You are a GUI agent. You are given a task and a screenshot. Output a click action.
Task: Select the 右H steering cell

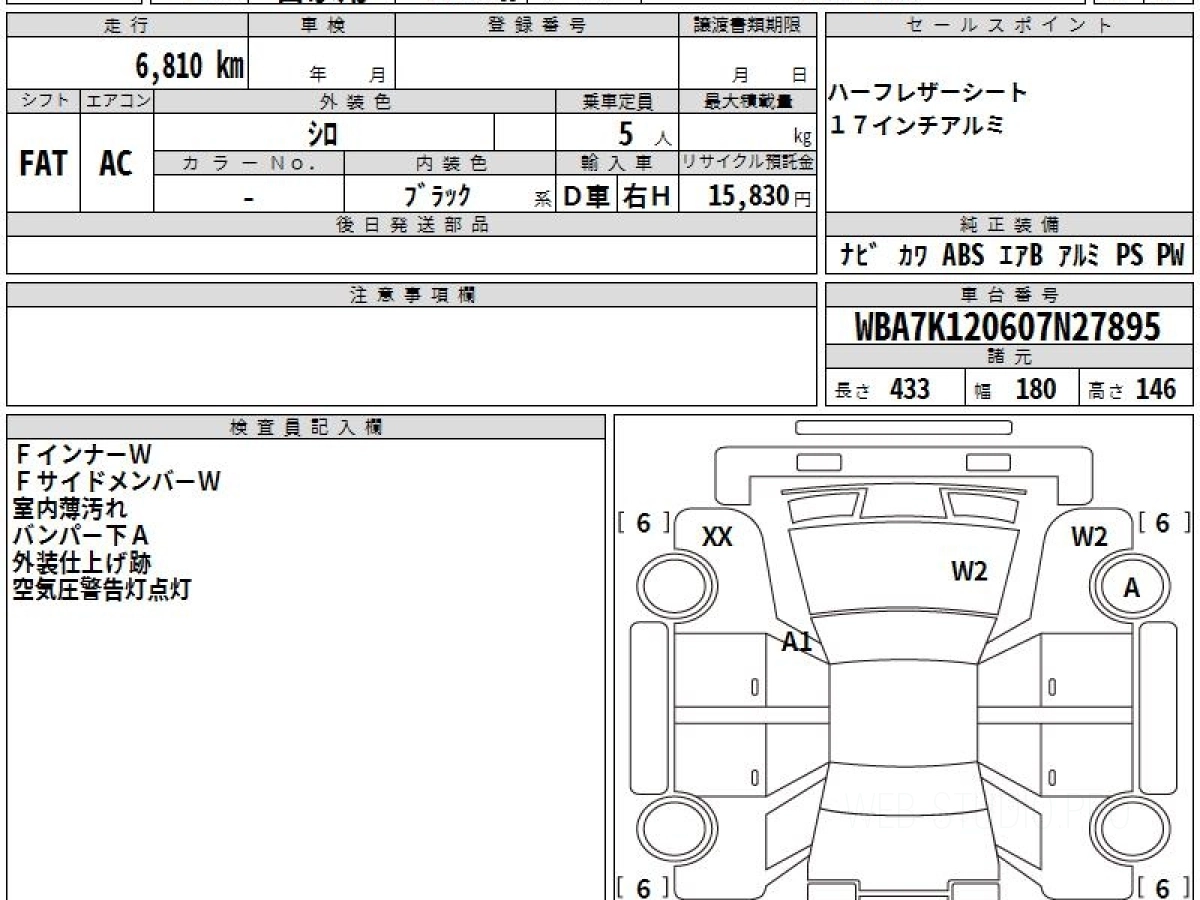tap(647, 196)
